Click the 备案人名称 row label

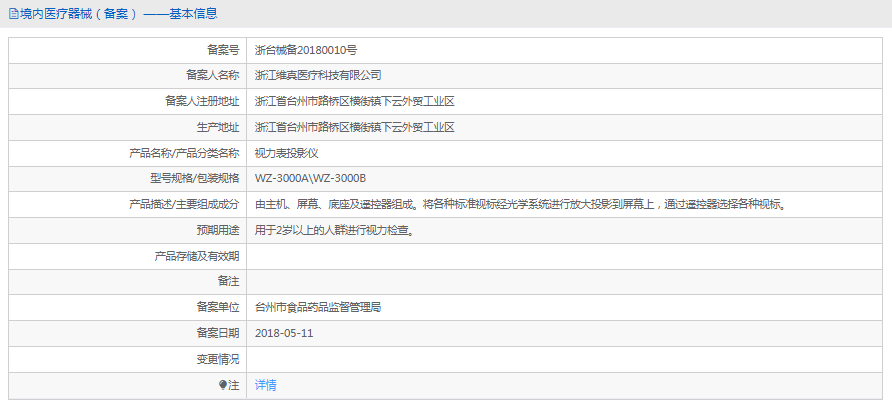click(x=213, y=75)
